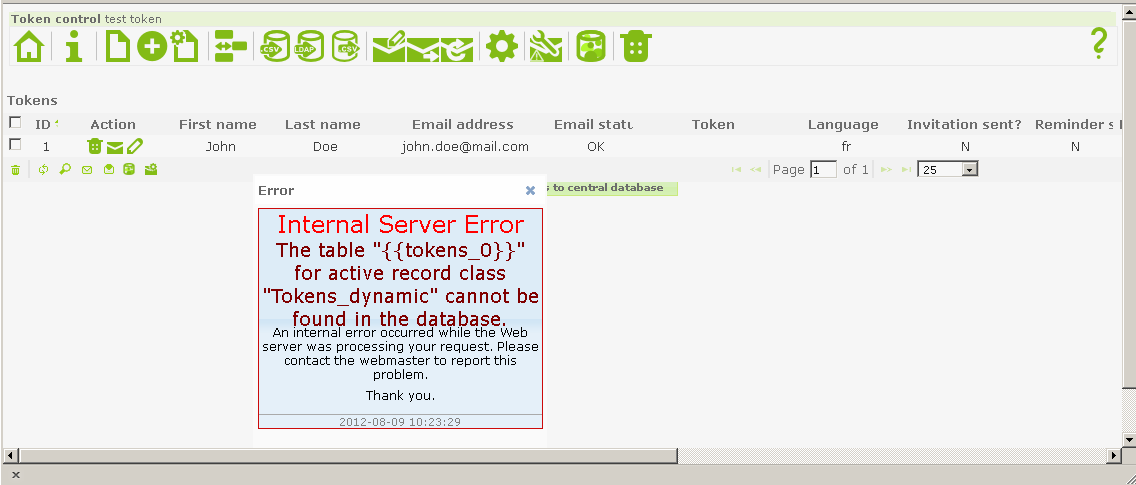1136x485 pixels.
Task: Close the Error dialog with X
Action: pyautogui.click(x=530, y=190)
